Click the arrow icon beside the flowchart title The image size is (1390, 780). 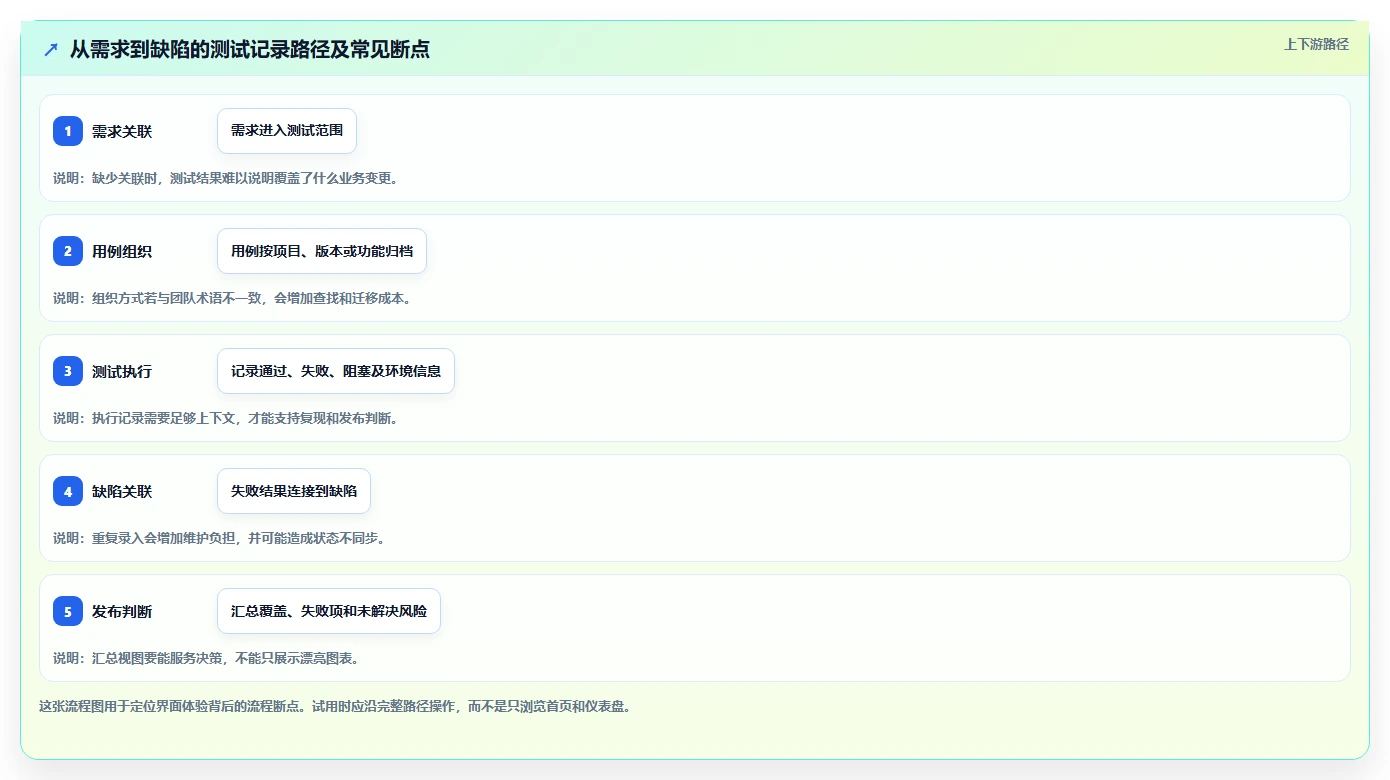(51, 49)
